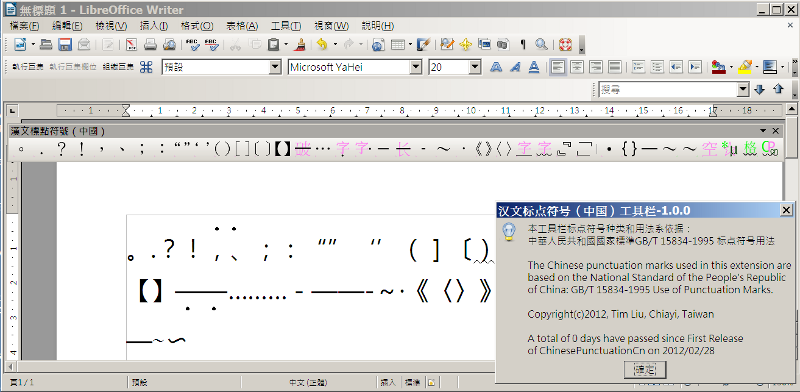Toggle Centered paragraph alignment
This screenshot has width=800, height=392.
click(577, 67)
